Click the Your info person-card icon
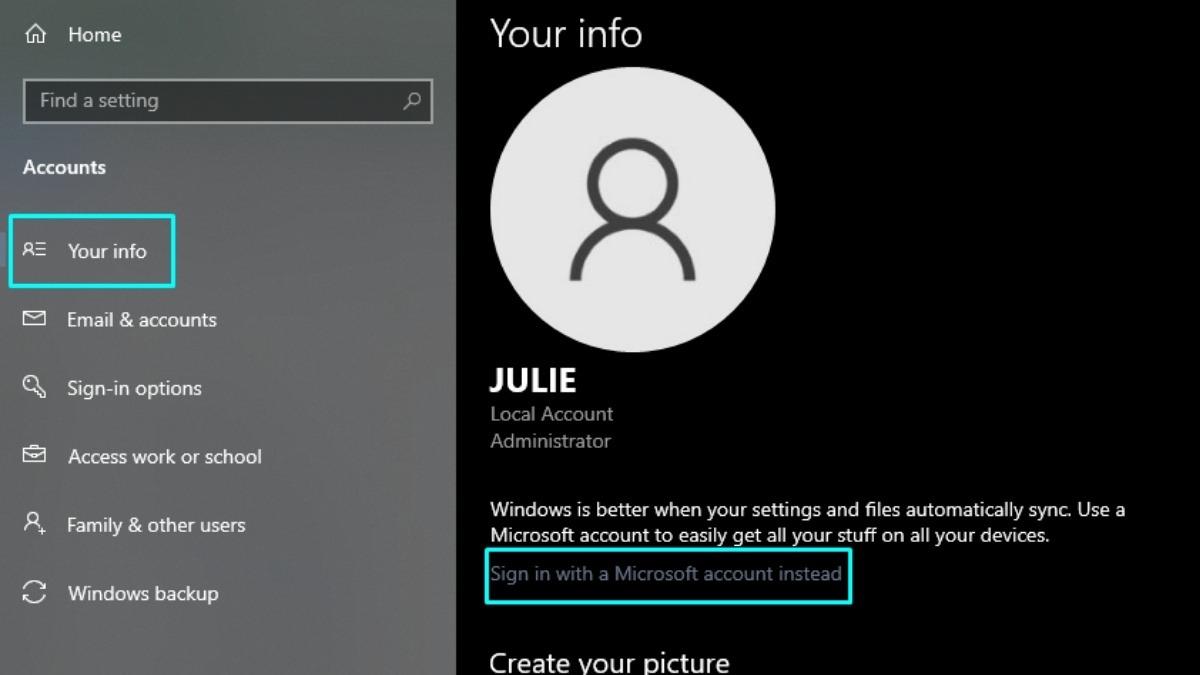This screenshot has width=1200, height=675. pos(35,250)
